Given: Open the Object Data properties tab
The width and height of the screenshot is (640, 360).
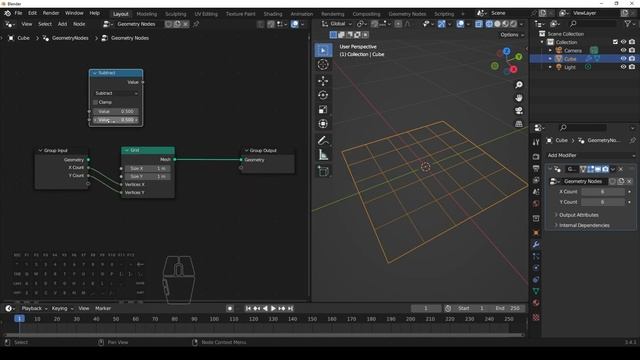Looking at the screenshot, I should pos(536,291).
